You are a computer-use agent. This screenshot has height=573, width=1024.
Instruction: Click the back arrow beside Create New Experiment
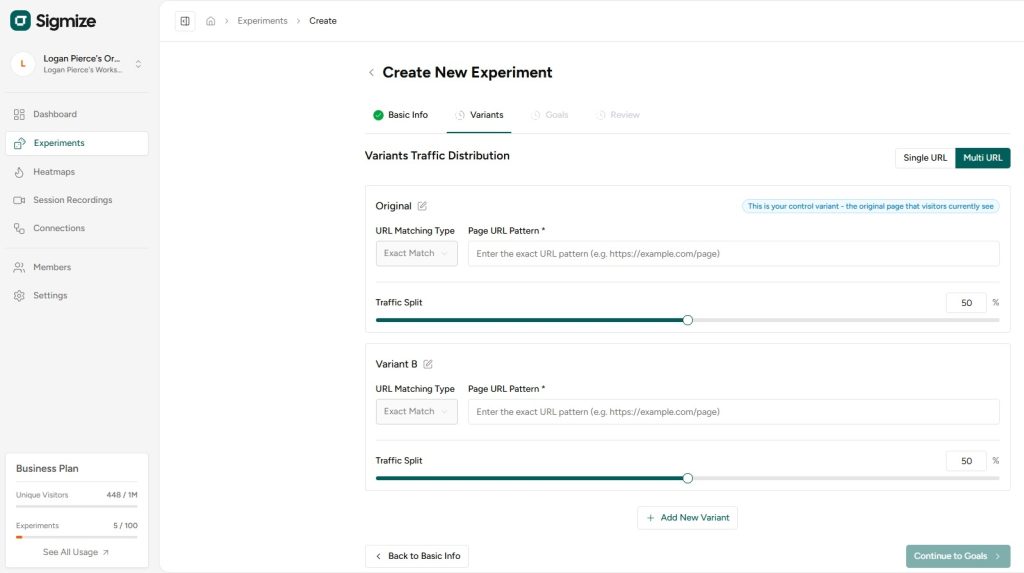(x=372, y=73)
